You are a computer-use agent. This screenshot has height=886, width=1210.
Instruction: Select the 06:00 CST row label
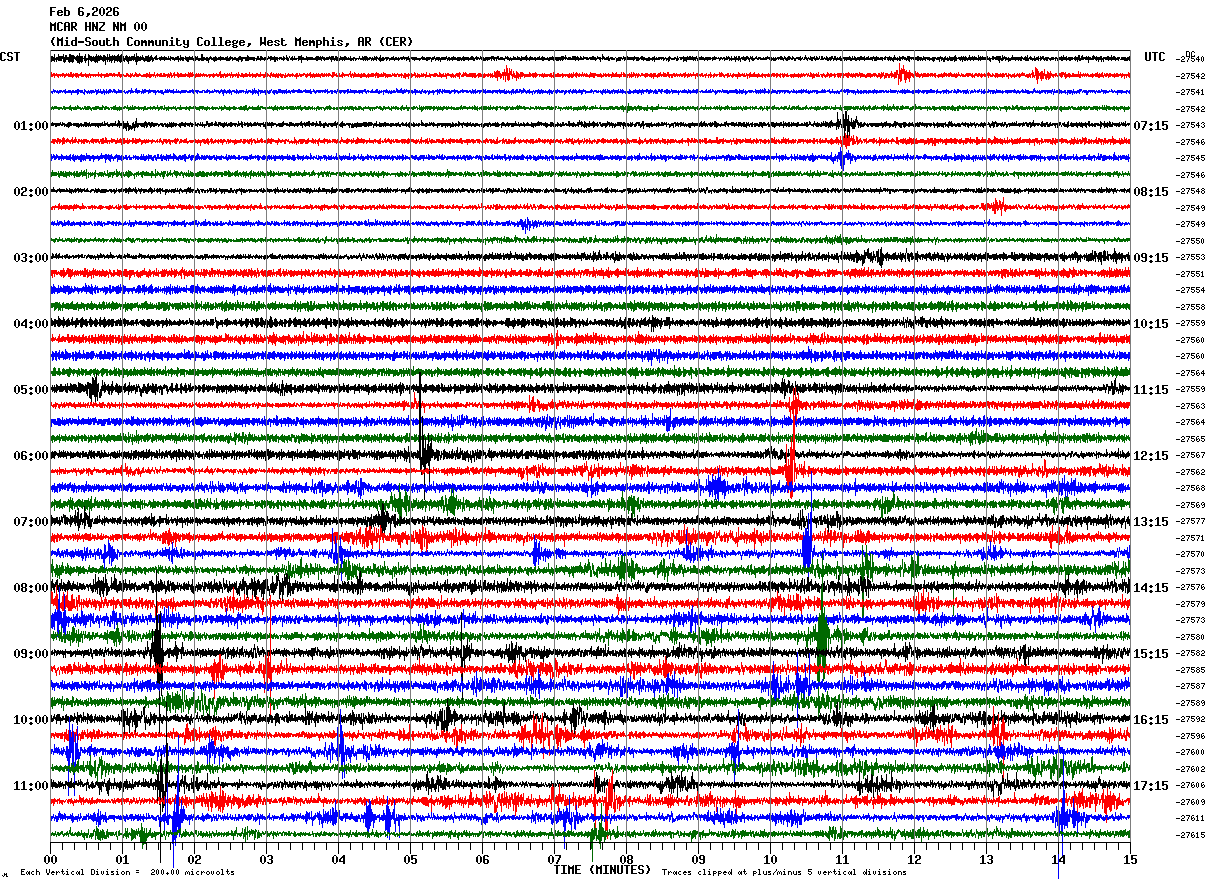point(31,456)
